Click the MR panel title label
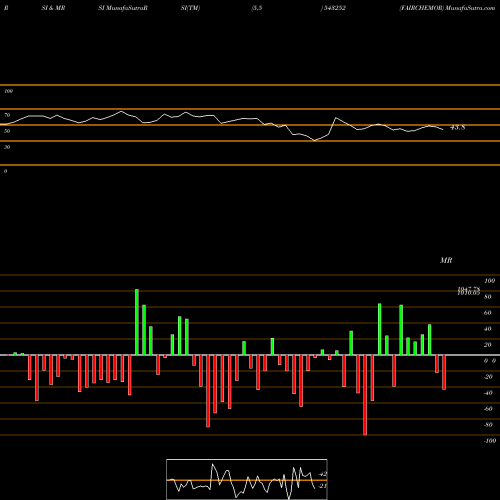The image size is (500, 500). point(446,260)
